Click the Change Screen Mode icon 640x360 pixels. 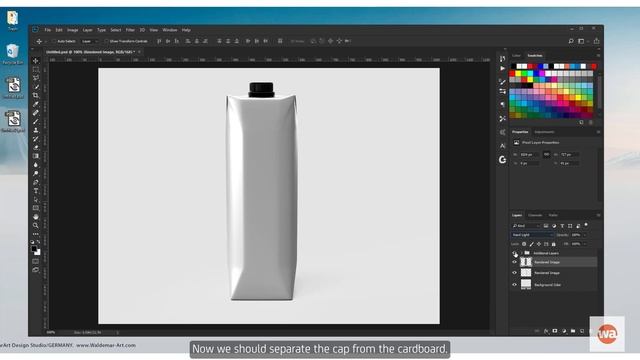(36, 270)
